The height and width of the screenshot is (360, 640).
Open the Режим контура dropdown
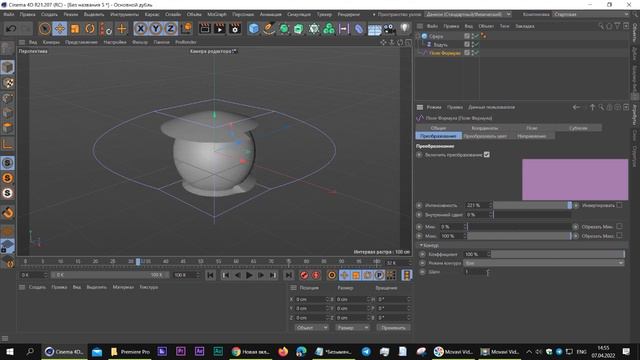point(544,263)
